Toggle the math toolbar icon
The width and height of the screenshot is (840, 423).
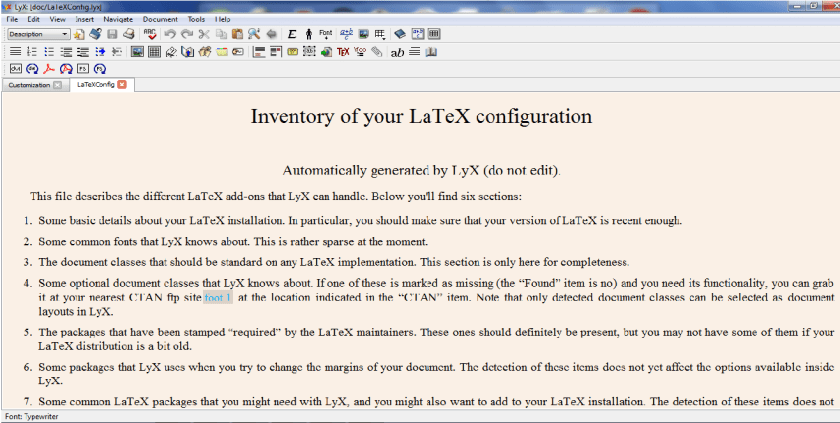click(x=417, y=34)
